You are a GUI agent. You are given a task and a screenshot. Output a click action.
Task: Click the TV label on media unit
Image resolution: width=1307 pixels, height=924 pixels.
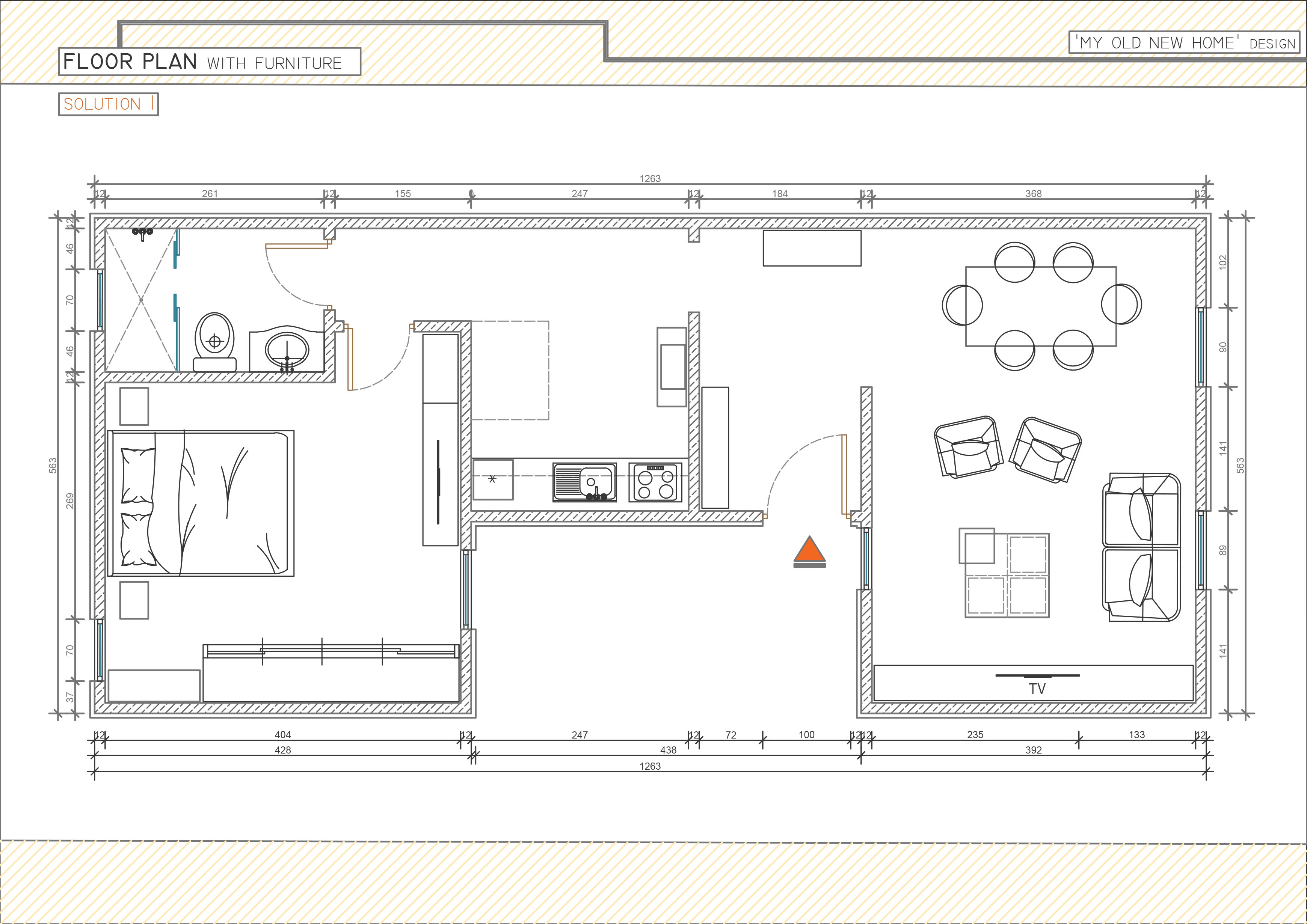(1037, 689)
